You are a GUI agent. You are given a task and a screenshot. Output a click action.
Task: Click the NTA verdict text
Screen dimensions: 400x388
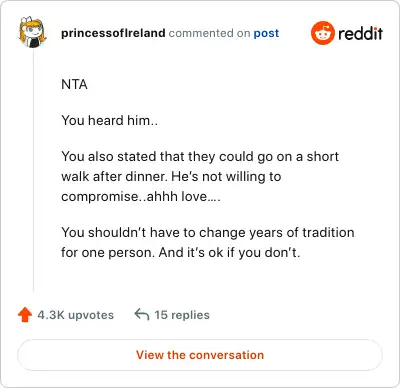coord(74,84)
